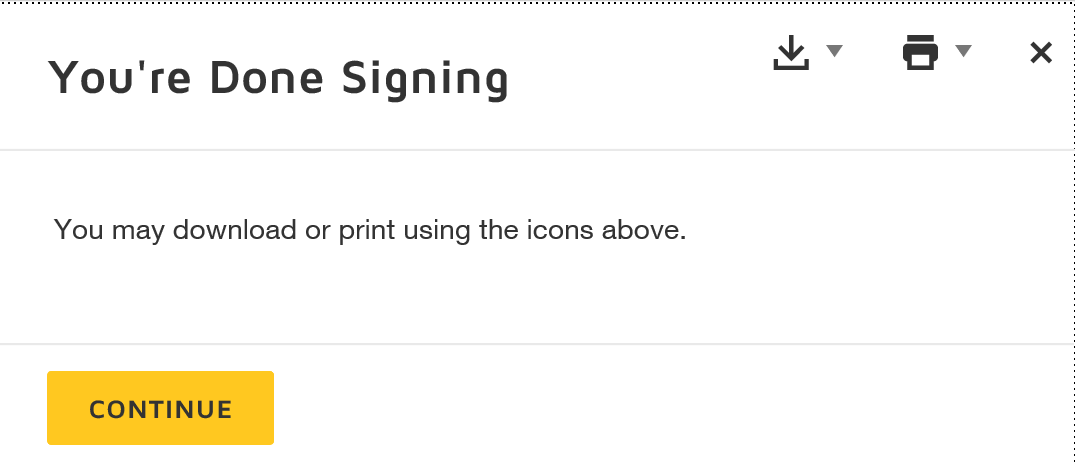1075x465 pixels.
Task: Click the download or print instruction text
Action: pos(370,230)
